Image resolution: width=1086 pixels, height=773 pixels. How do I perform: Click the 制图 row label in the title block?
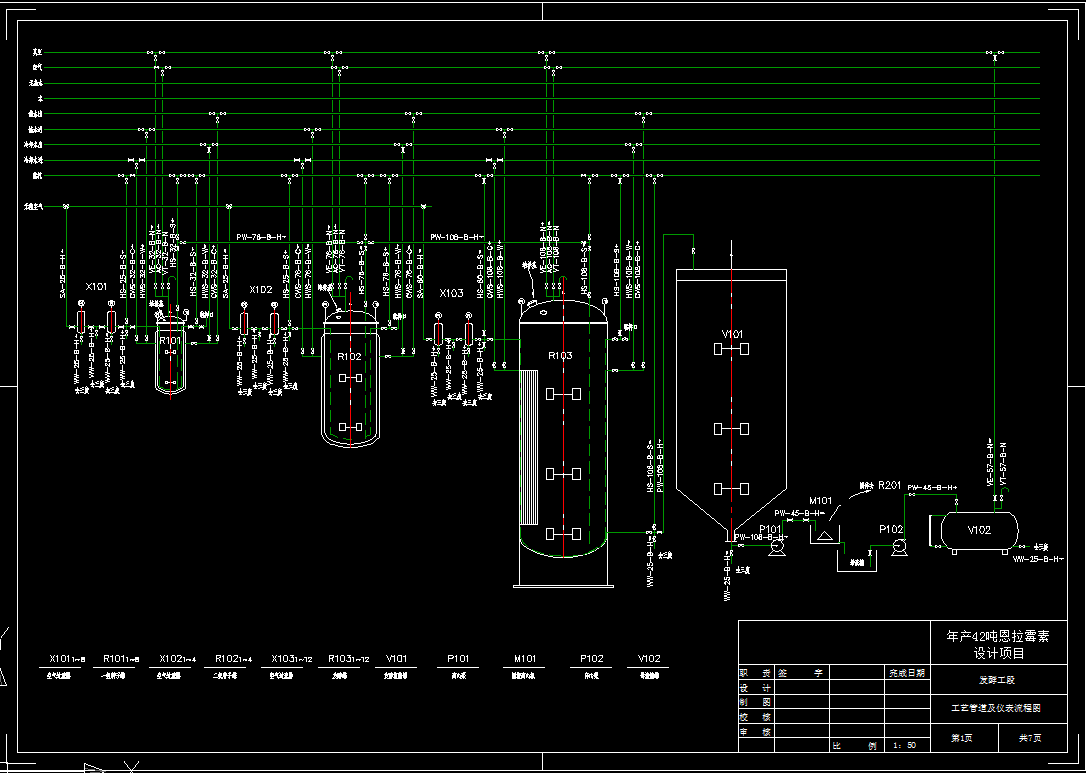[755, 702]
